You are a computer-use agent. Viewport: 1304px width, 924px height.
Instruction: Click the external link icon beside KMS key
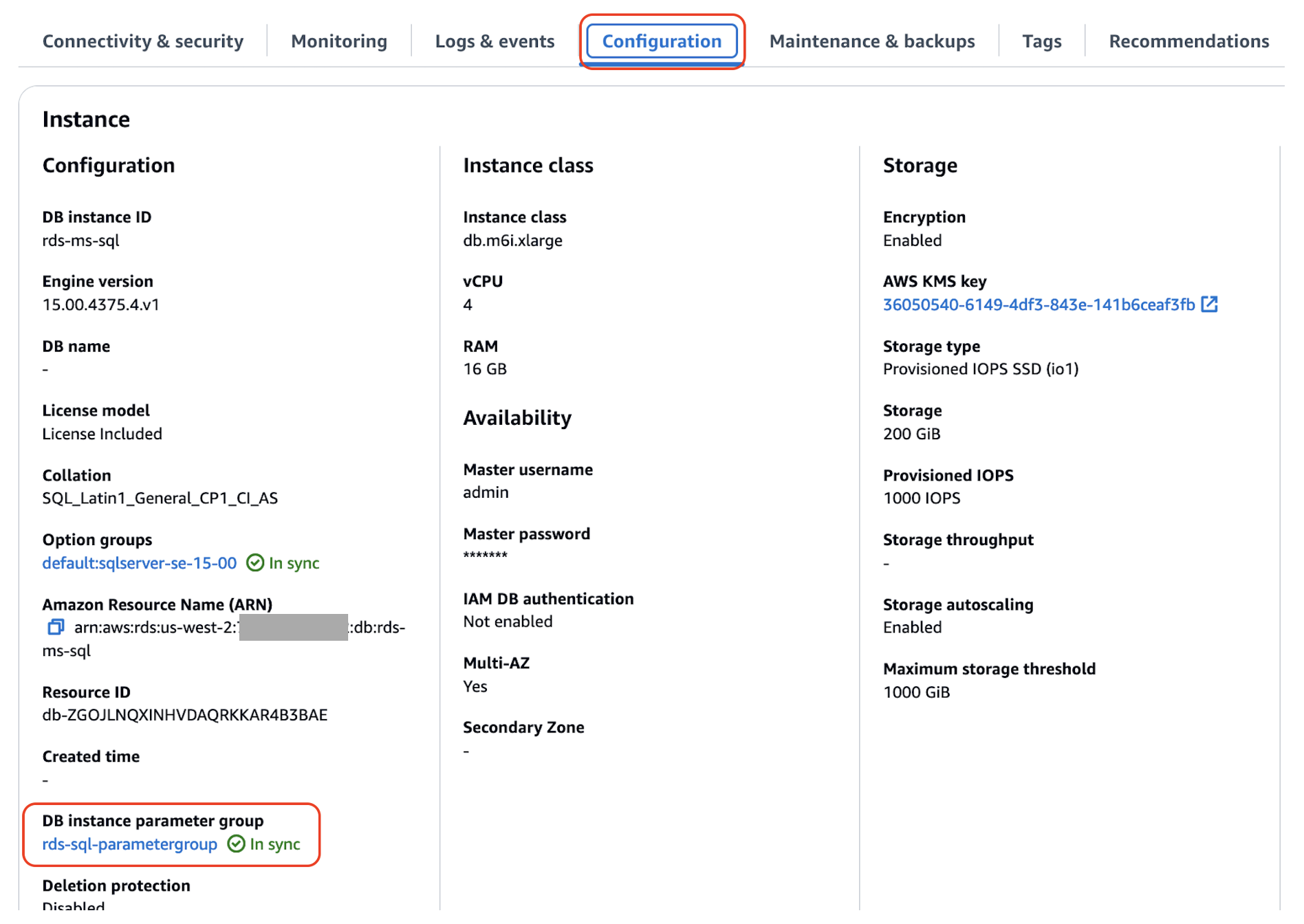coord(1209,305)
